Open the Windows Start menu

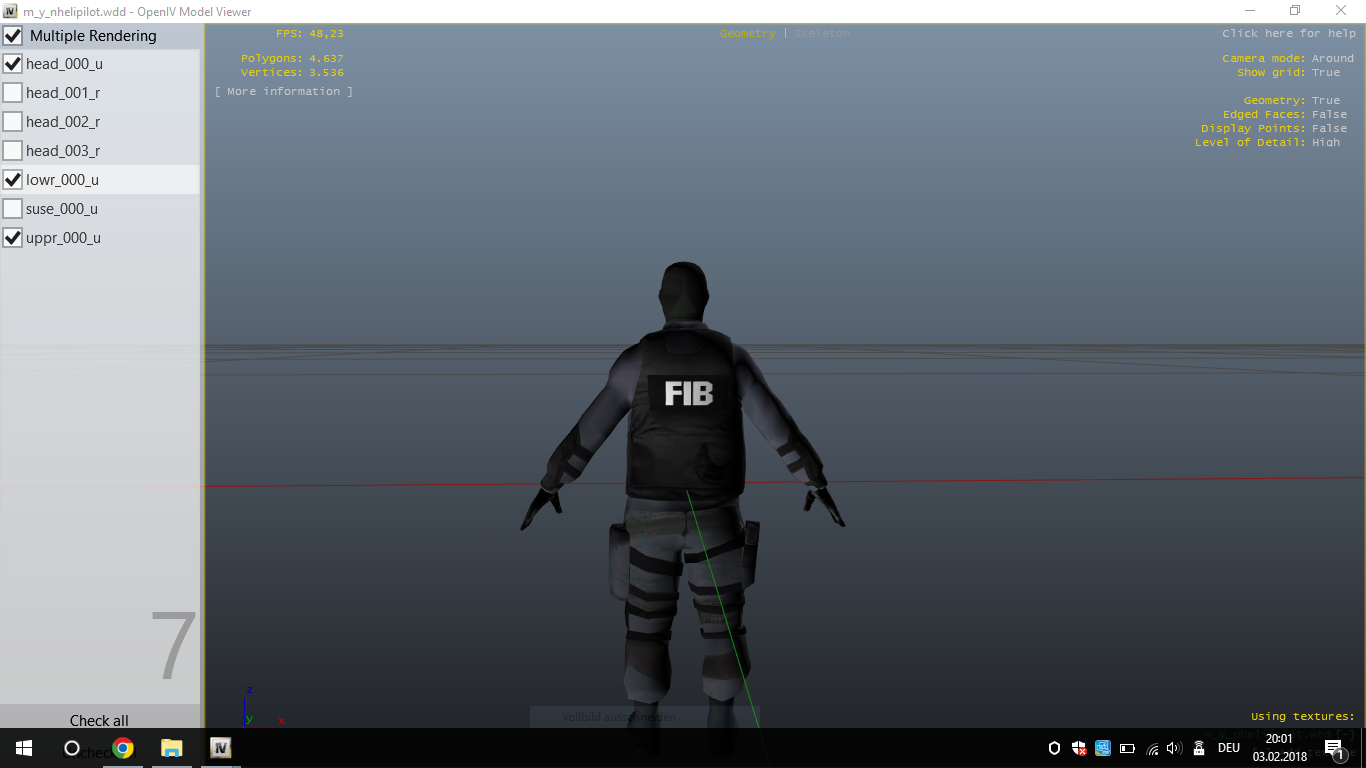pos(24,748)
